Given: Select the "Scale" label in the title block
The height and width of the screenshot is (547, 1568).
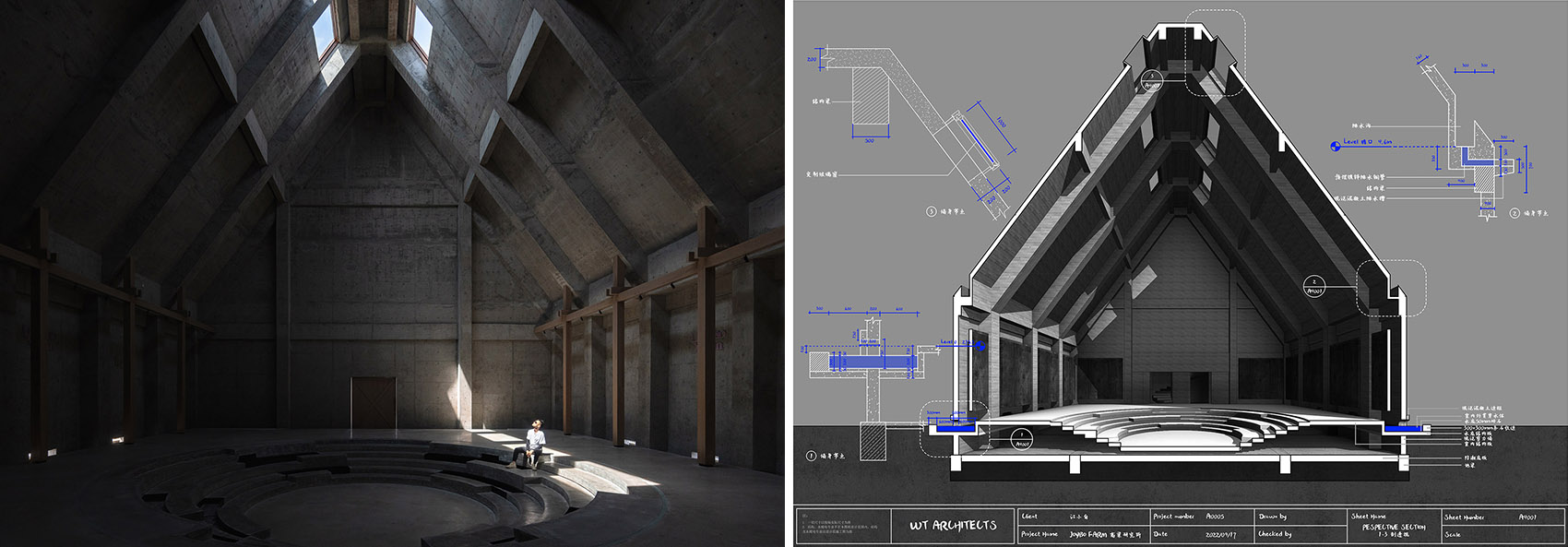Looking at the screenshot, I should (1453, 535).
